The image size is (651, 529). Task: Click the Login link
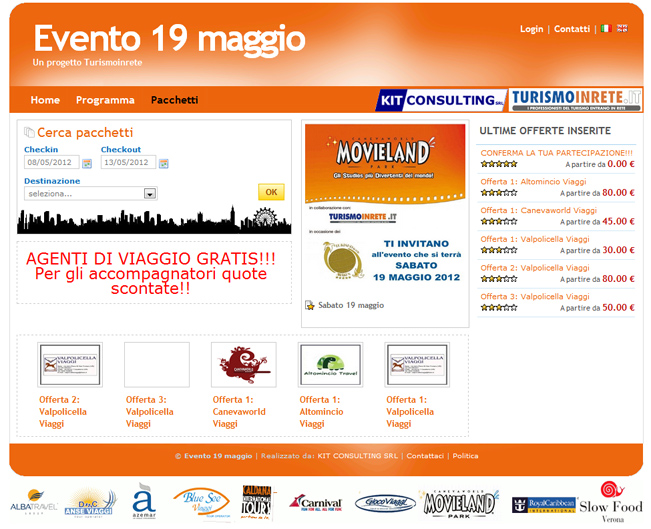(x=531, y=29)
